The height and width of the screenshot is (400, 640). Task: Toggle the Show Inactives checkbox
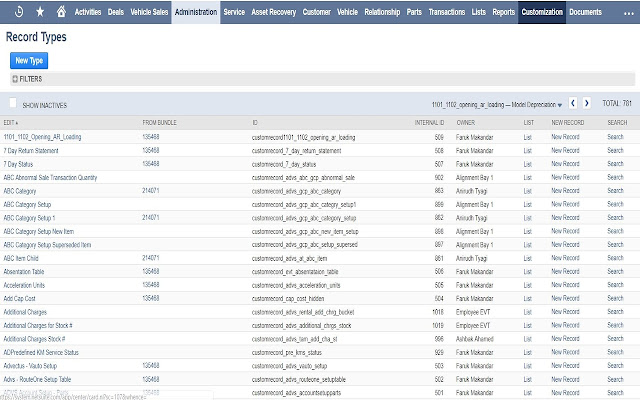click(x=13, y=102)
